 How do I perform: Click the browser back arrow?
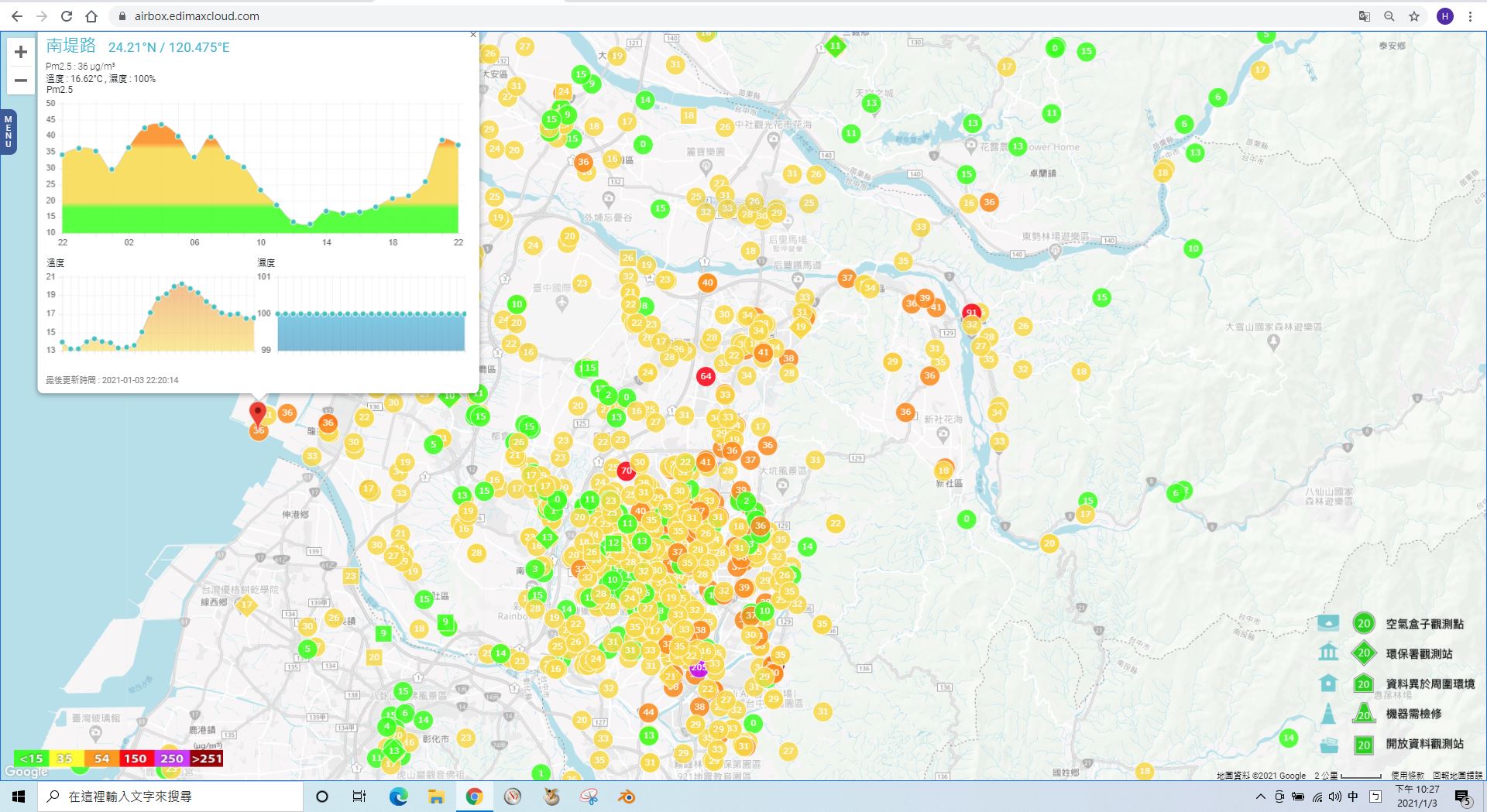(17, 16)
